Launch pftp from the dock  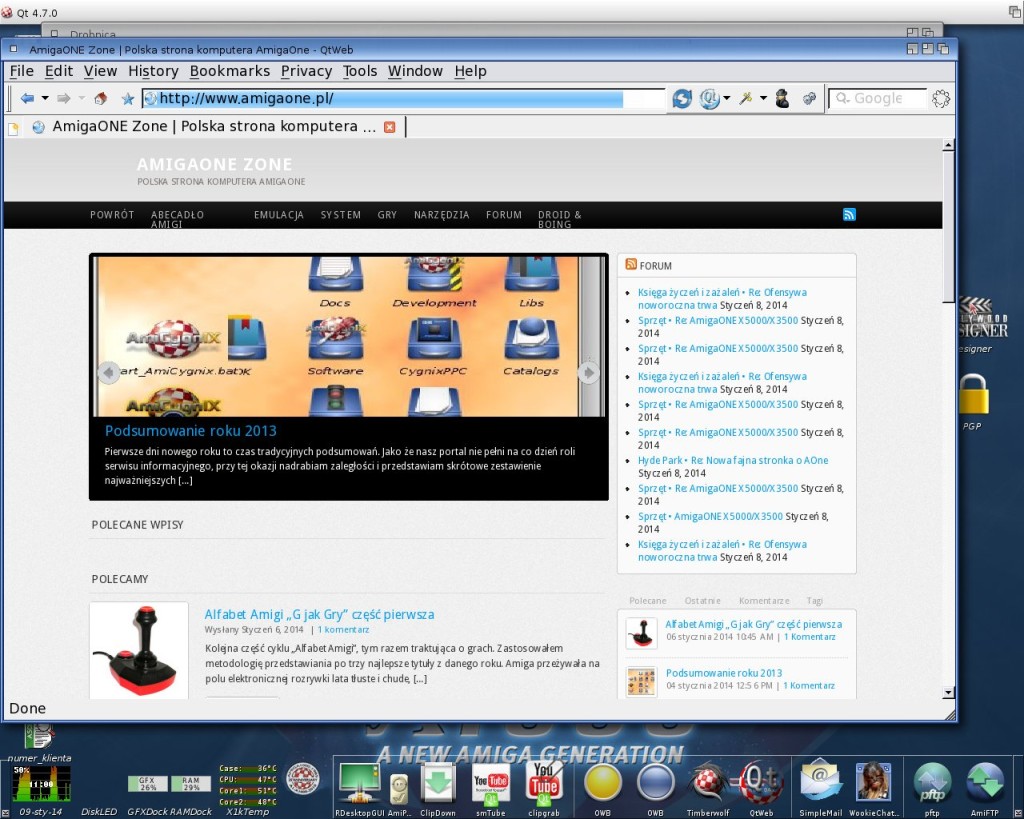click(932, 782)
